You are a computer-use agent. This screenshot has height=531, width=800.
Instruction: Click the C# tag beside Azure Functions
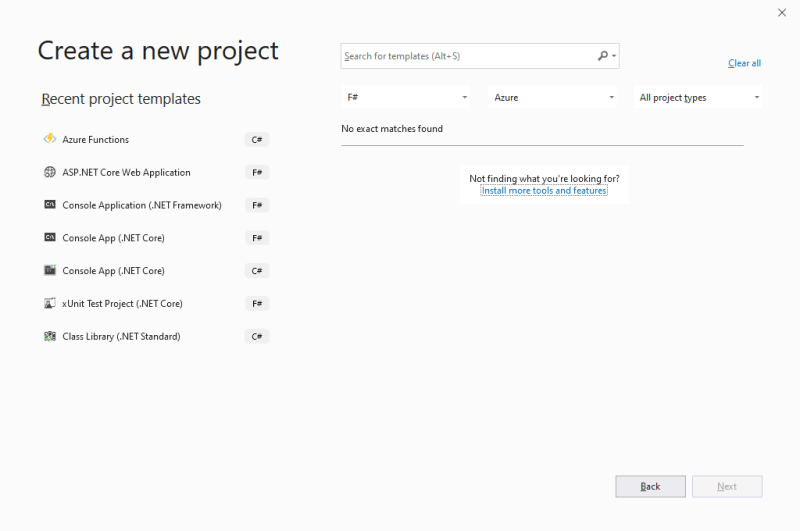point(257,139)
